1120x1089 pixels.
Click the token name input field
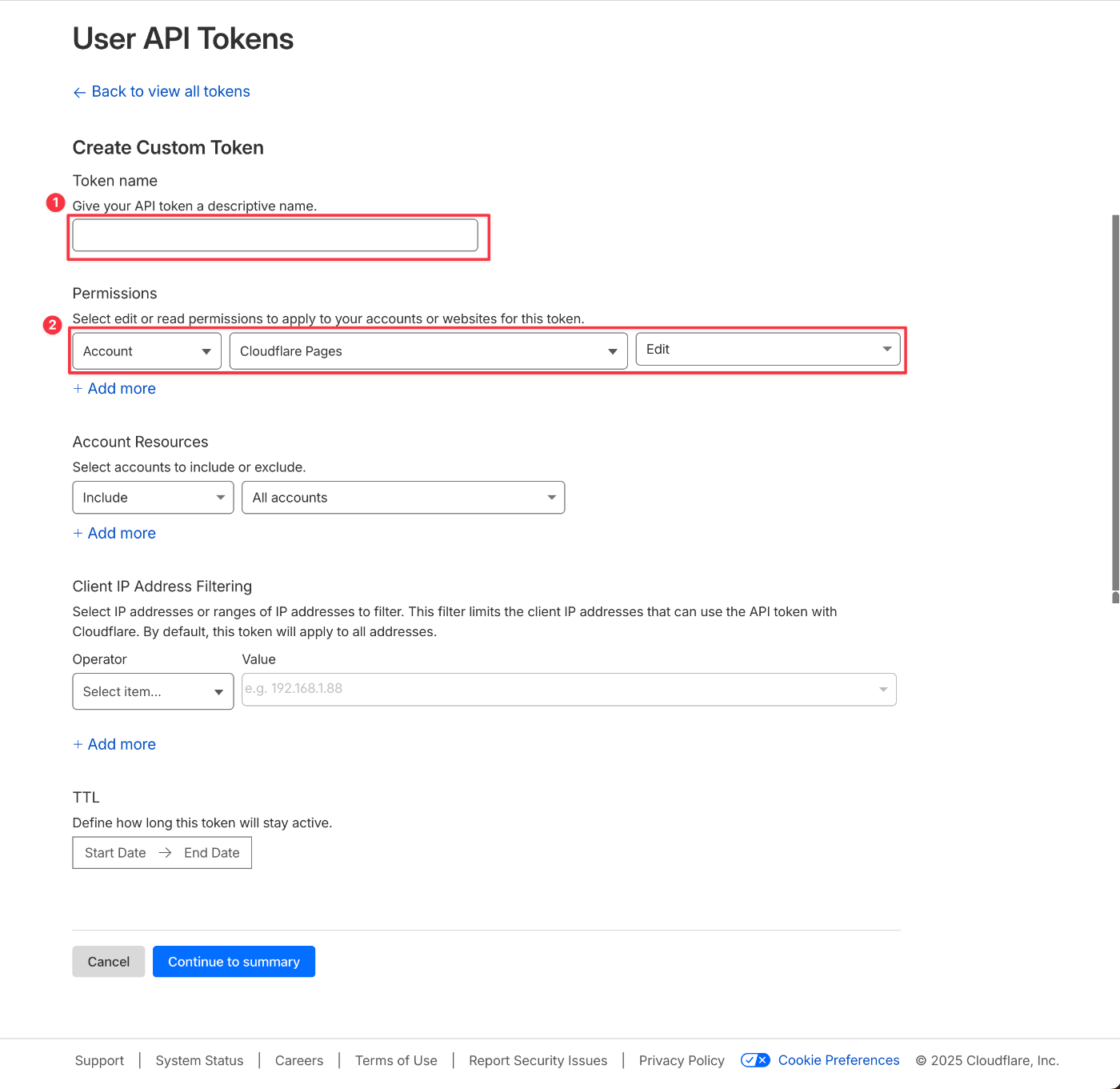tap(275, 235)
